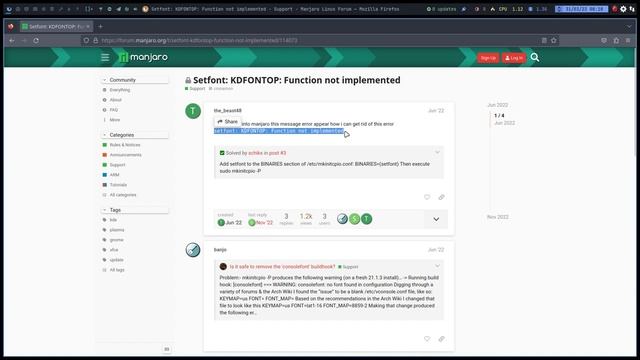Screen dimensions: 640x360
Task: Open new browser tab with plus
Action: (x=100, y=27)
